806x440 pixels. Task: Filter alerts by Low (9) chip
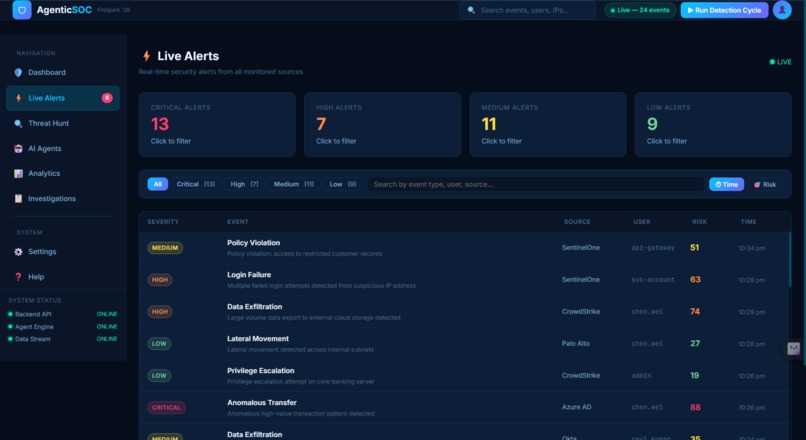pyautogui.click(x=343, y=184)
